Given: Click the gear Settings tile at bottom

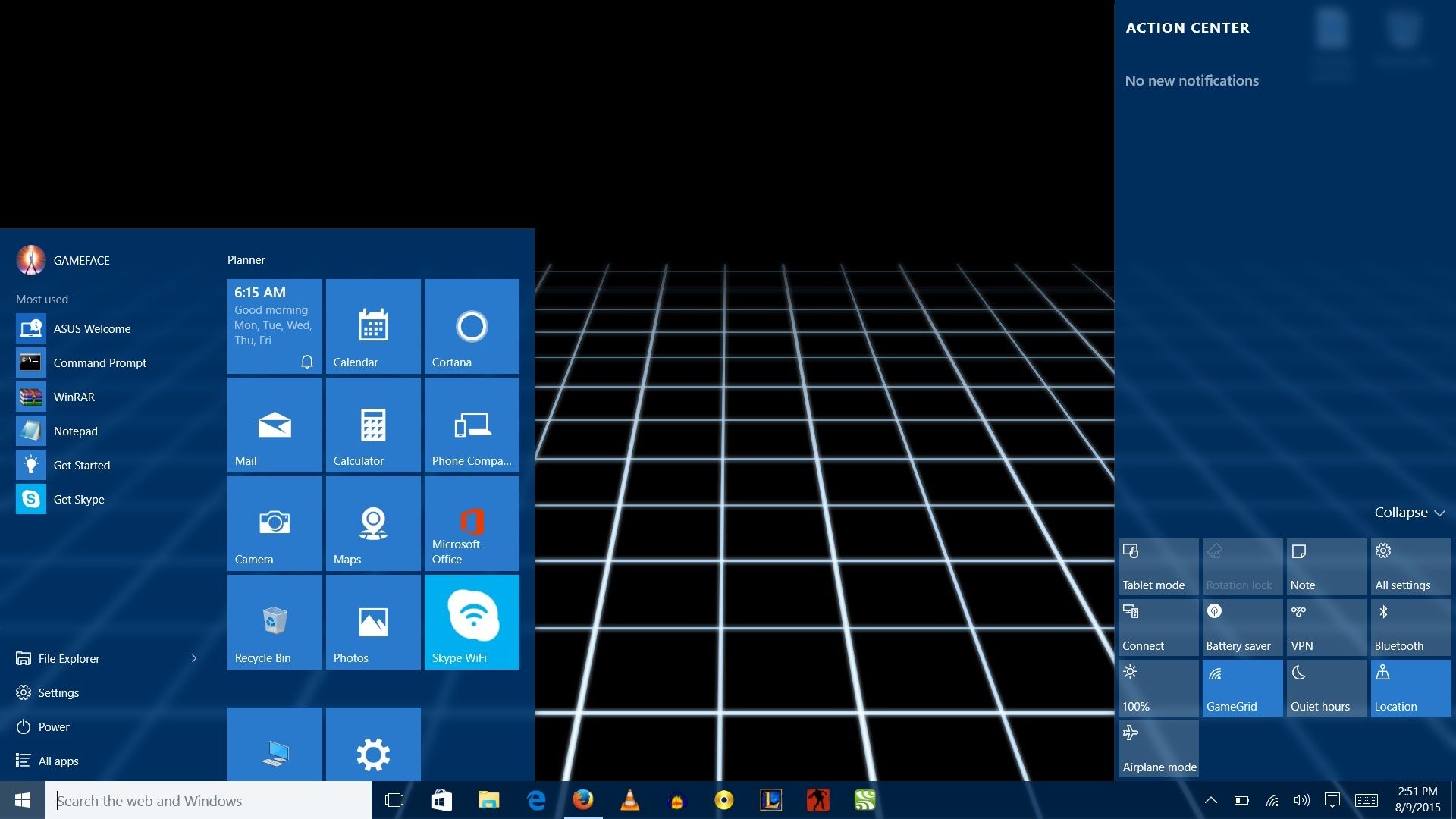Looking at the screenshot, I should [373, 745].
